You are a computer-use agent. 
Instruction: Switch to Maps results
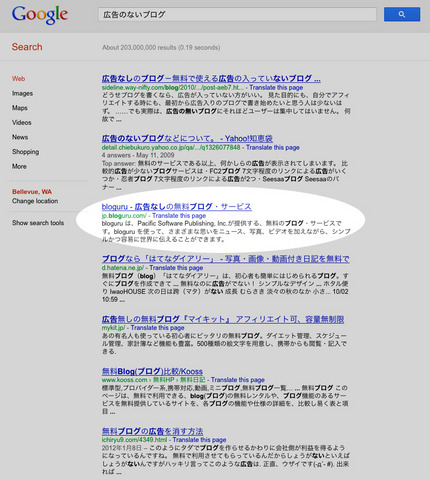tap(20, 108)
